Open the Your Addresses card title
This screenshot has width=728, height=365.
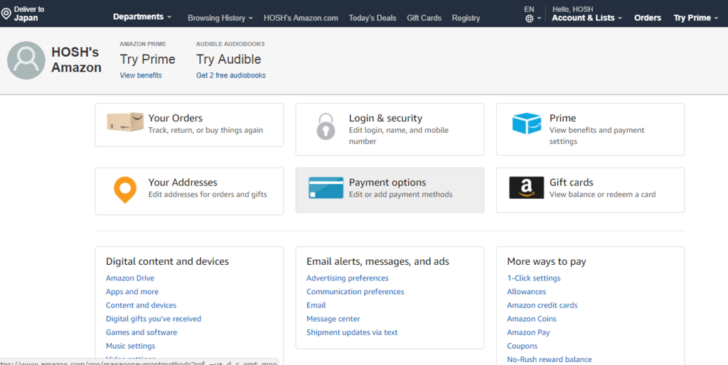183,182
